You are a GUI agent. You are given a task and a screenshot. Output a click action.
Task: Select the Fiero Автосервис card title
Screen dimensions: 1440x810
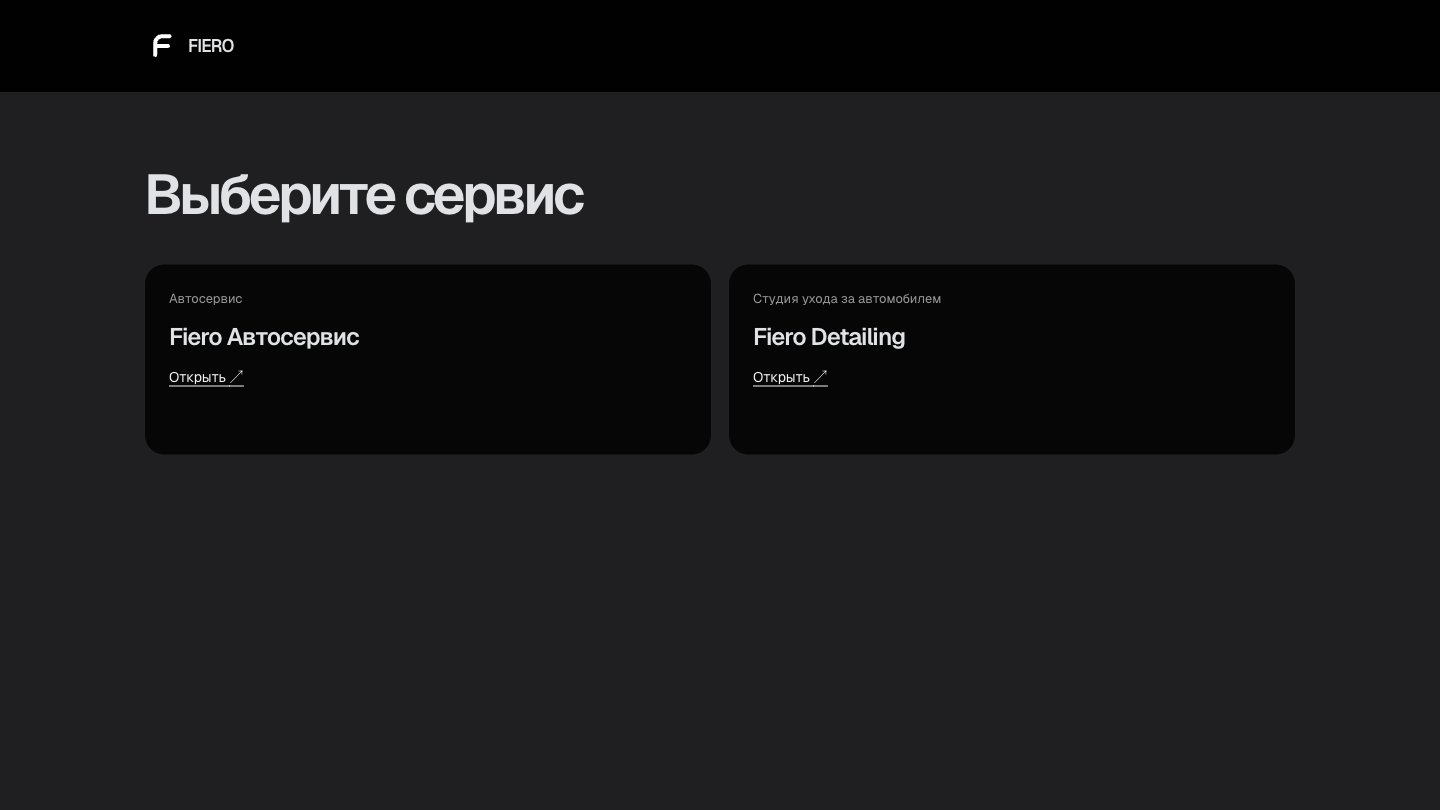(x=264, y=337)
